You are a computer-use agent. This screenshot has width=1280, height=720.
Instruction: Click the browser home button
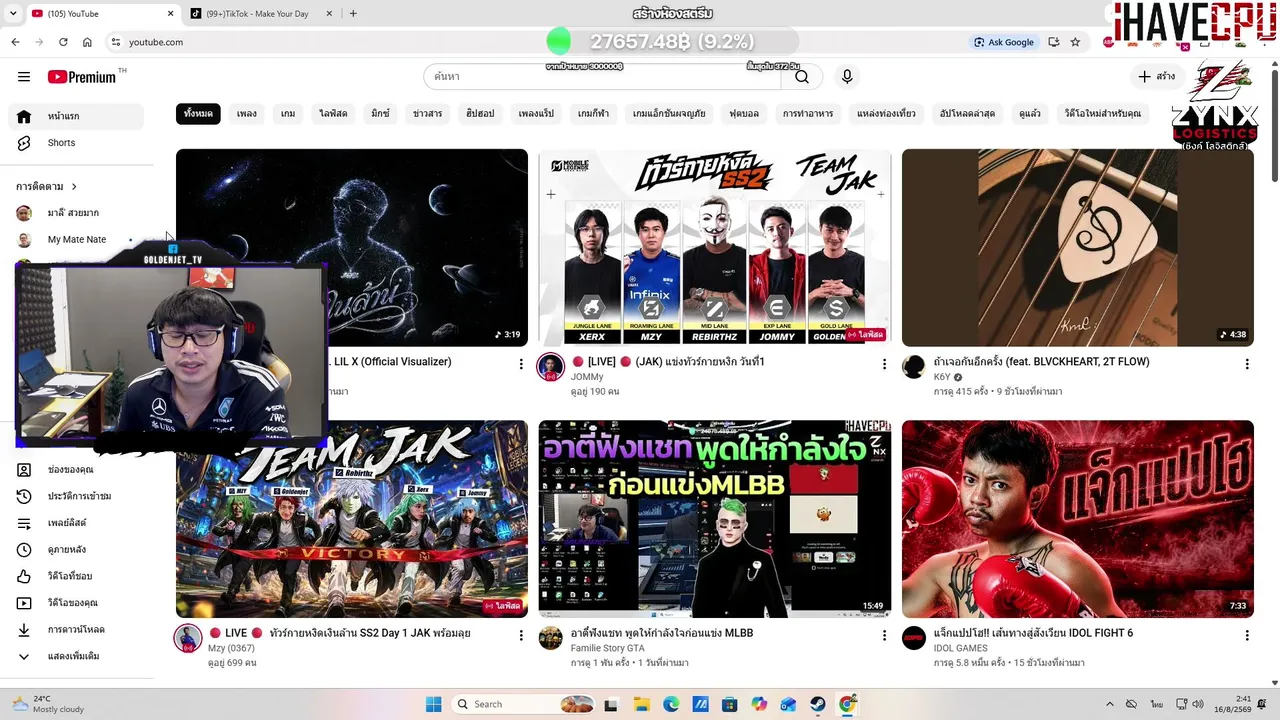pos(87,42)
